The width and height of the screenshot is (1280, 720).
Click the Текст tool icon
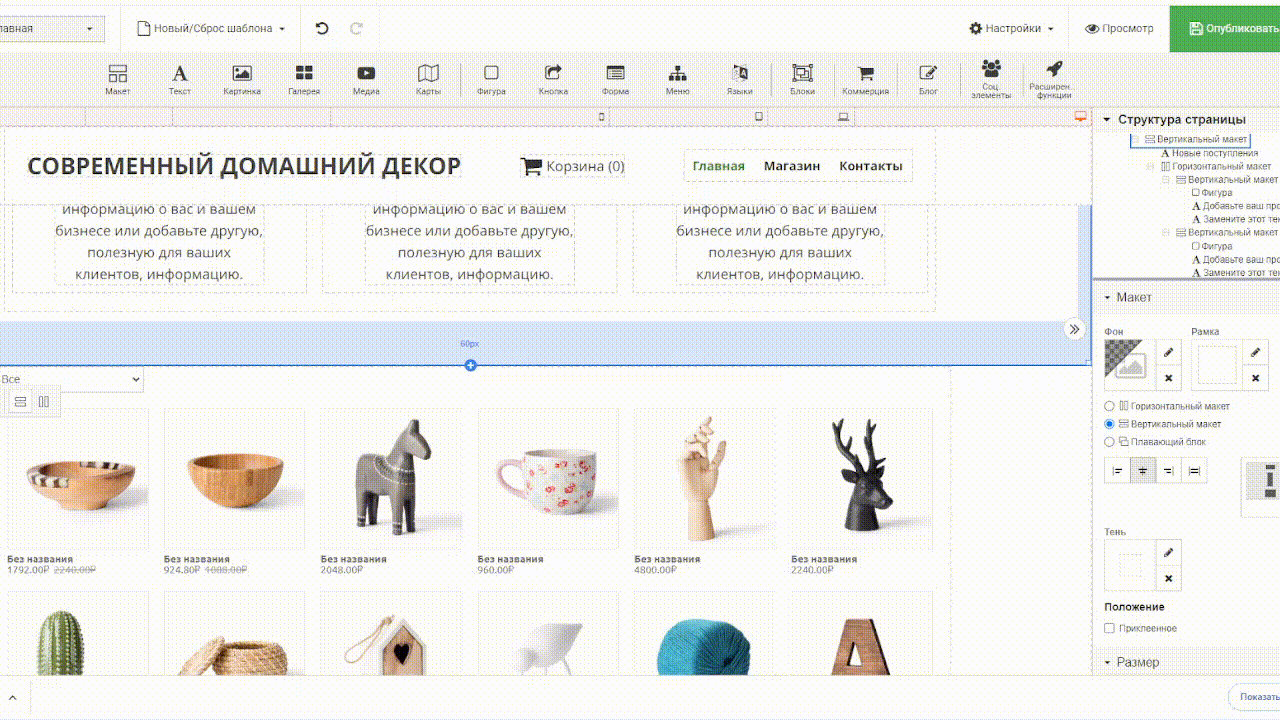pos(179,79)
